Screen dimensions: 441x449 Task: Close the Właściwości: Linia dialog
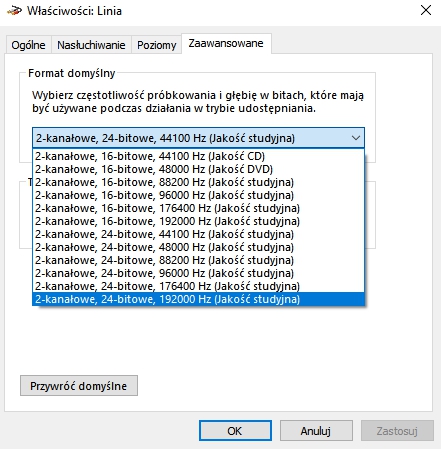(x=426, y=10)
